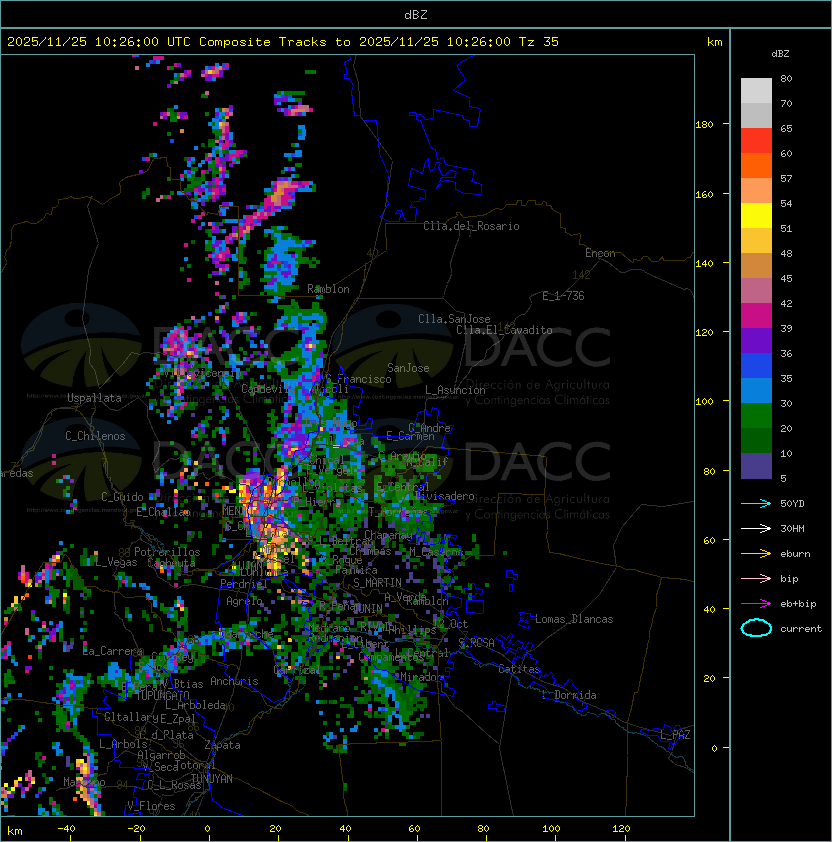Viewport: 832px width, 842px height.
Task: Click the 'Potrerillos' map label
Action: 167,552
